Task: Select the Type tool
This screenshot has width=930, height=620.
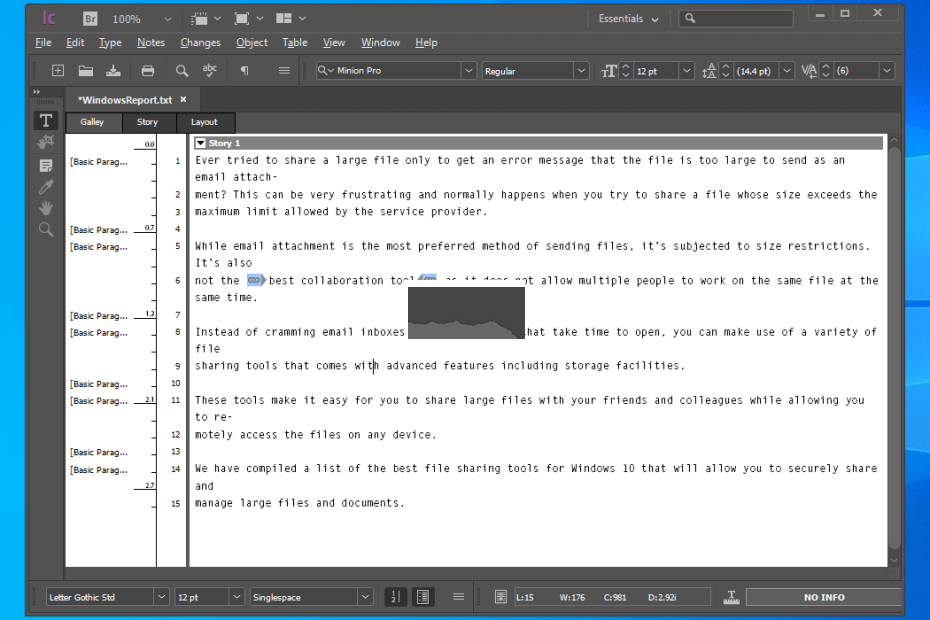Action: (x=45, y=121)
